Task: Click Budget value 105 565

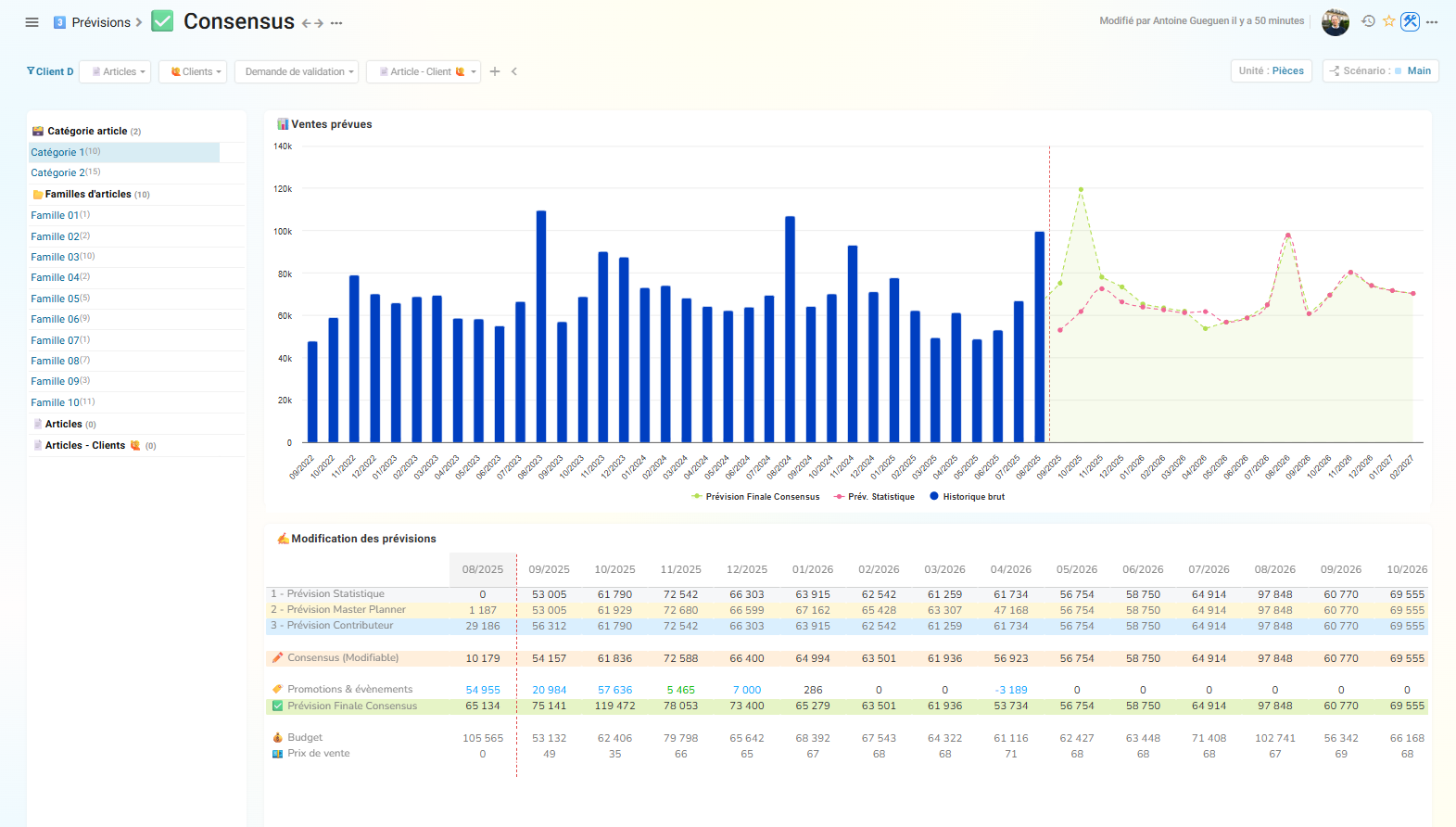Action: coord(483,738)
